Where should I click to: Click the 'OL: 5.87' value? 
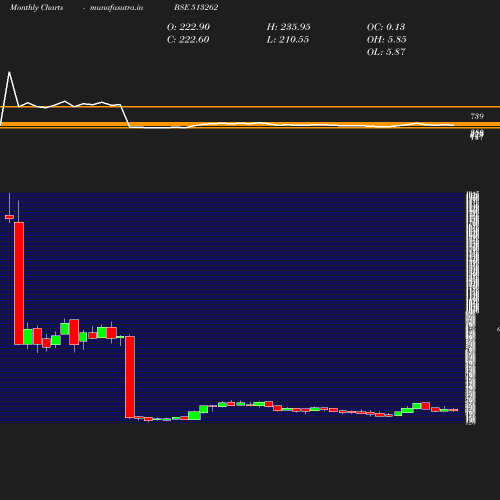[386, 52]
